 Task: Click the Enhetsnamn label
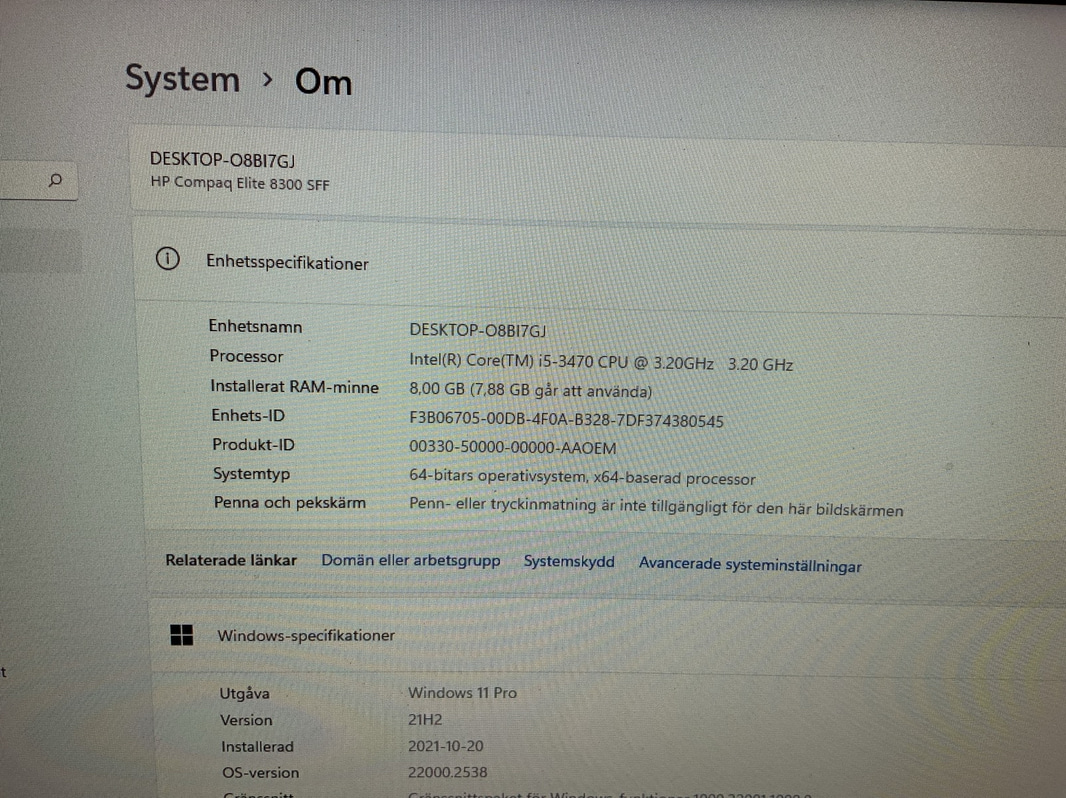[x=255, y=327]
